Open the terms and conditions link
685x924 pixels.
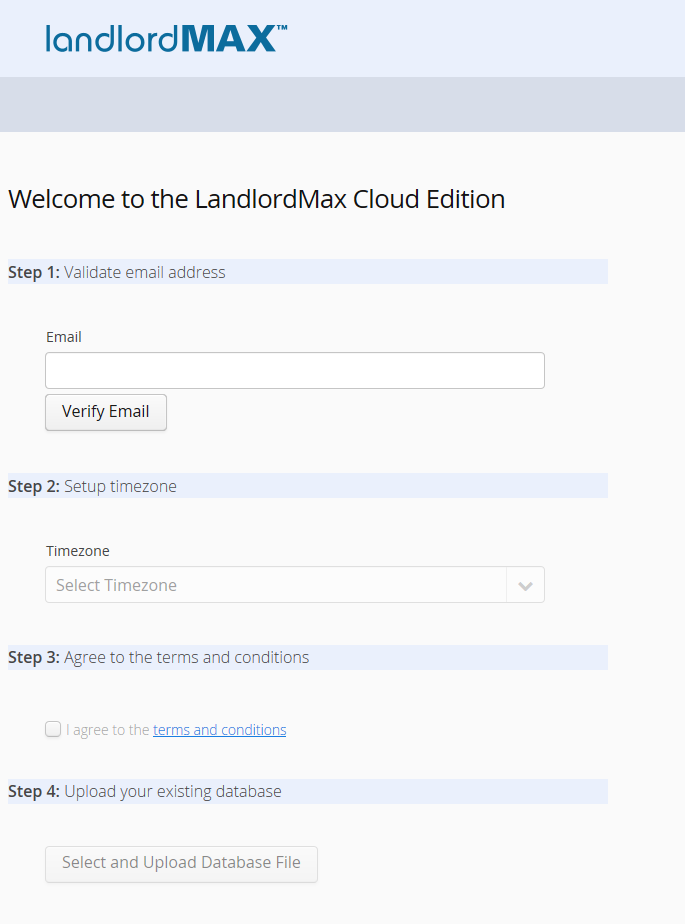[x=219, y=730]
